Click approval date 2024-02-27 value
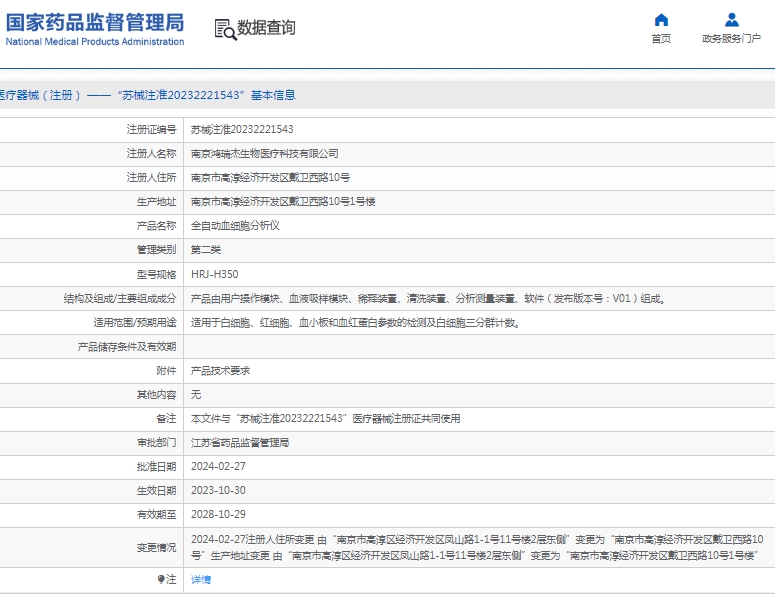This screenshot has height=598, width=775. tap(218, 467)
